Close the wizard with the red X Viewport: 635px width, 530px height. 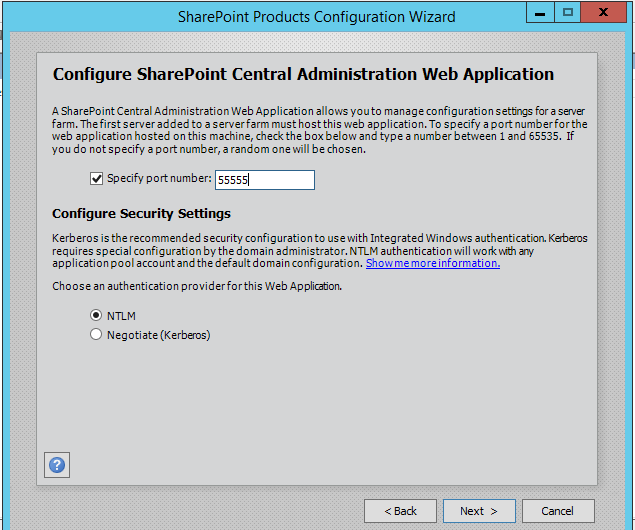[603, 13]
